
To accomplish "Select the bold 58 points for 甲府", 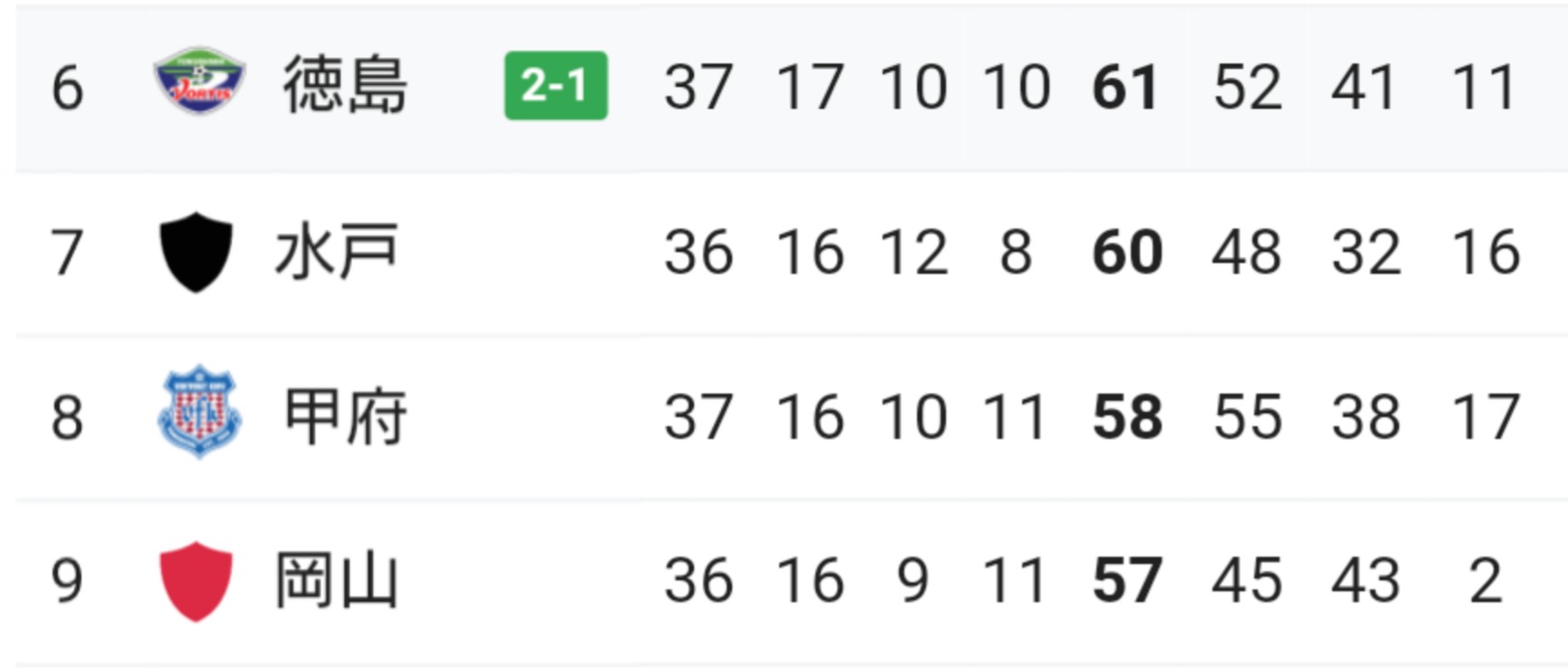I will [1127, 417].
